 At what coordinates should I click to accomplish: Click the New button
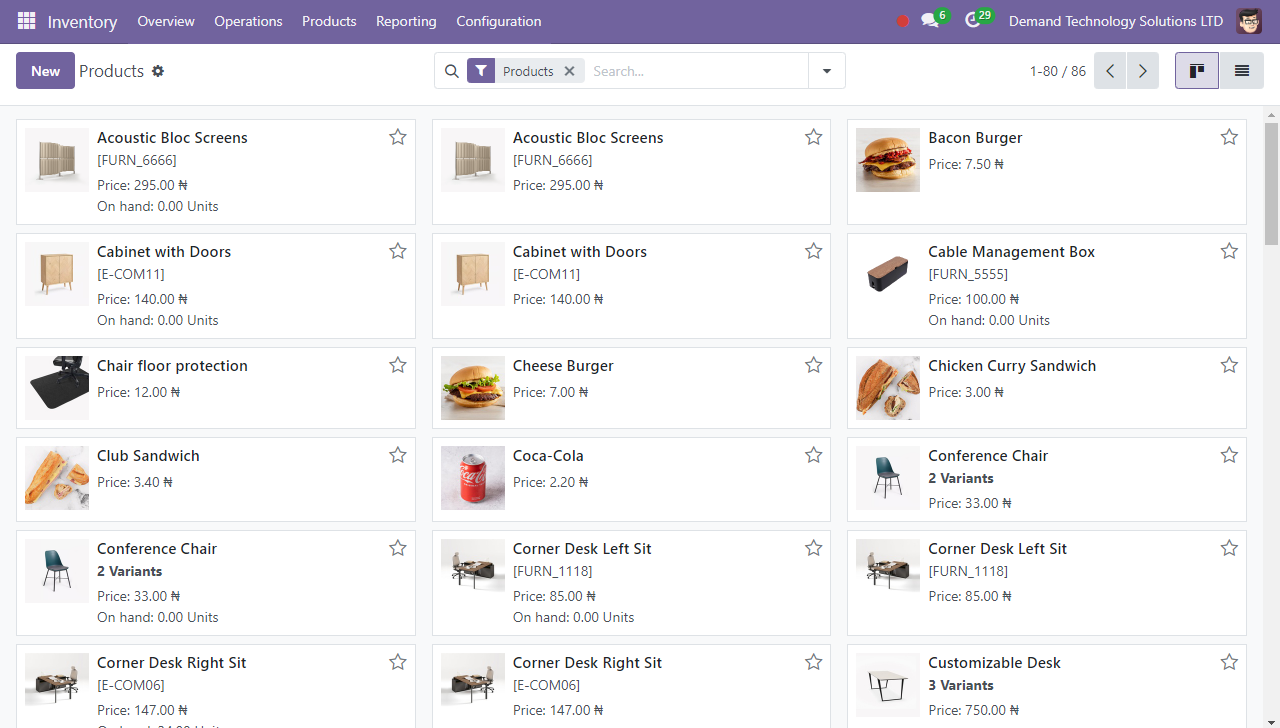pos(45,71)
